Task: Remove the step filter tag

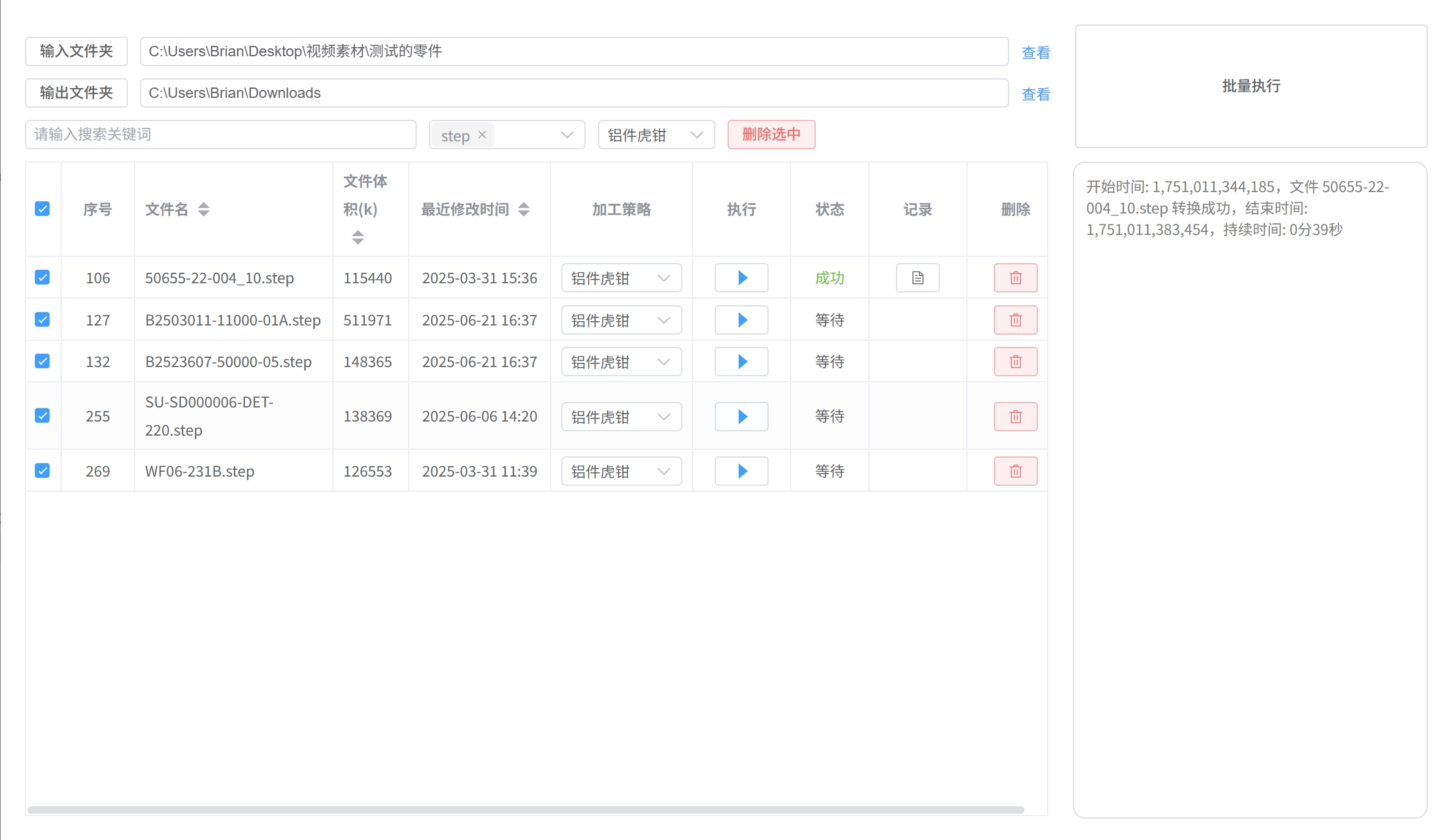Action: 482,135
